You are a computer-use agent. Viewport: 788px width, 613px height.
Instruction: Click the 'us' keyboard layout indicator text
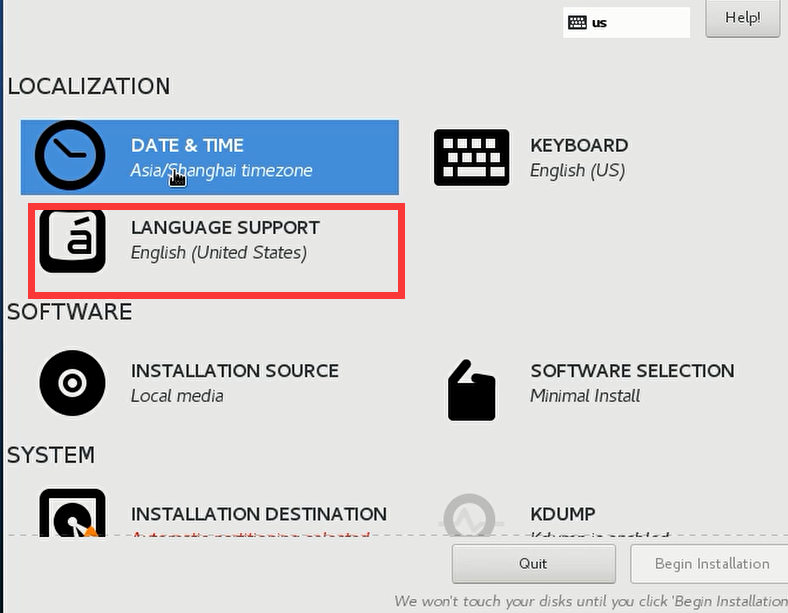pyautogui.click(x=599, y=22)
